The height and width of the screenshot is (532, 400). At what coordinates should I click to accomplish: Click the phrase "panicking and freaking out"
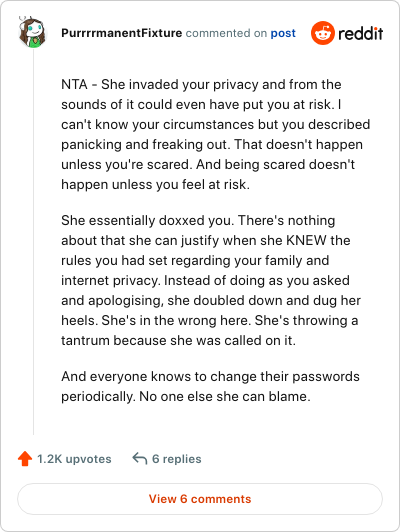(144, 145)
